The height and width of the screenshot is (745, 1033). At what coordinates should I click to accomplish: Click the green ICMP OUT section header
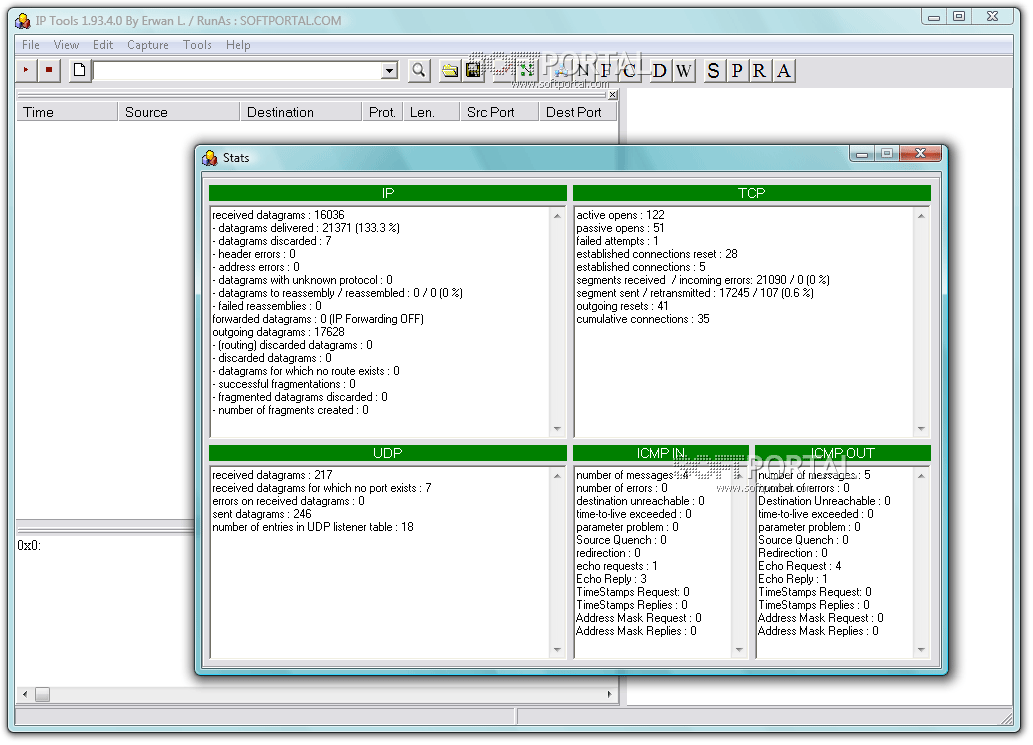843,453
